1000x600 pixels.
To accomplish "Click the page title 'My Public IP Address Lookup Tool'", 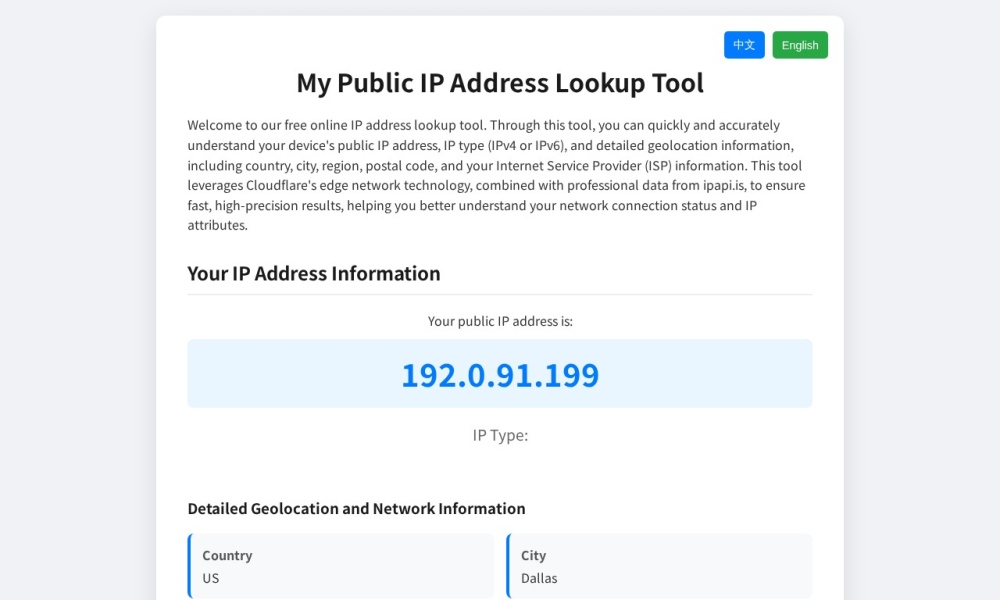I will (x=500, y=83).
